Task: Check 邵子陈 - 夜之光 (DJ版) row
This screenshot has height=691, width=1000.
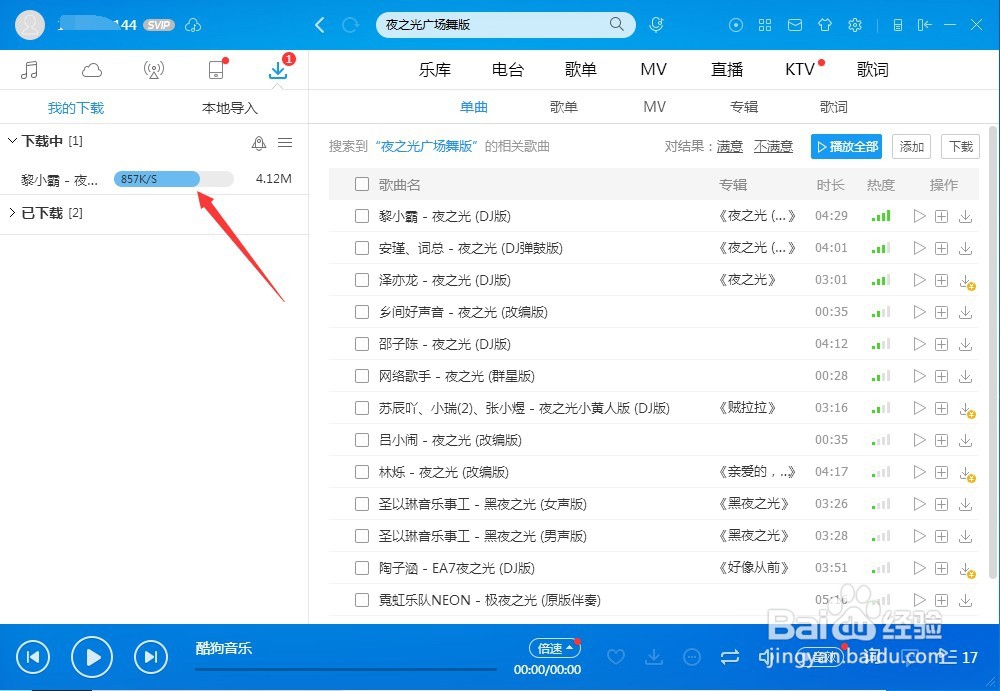Action: (x=362, y=344)
